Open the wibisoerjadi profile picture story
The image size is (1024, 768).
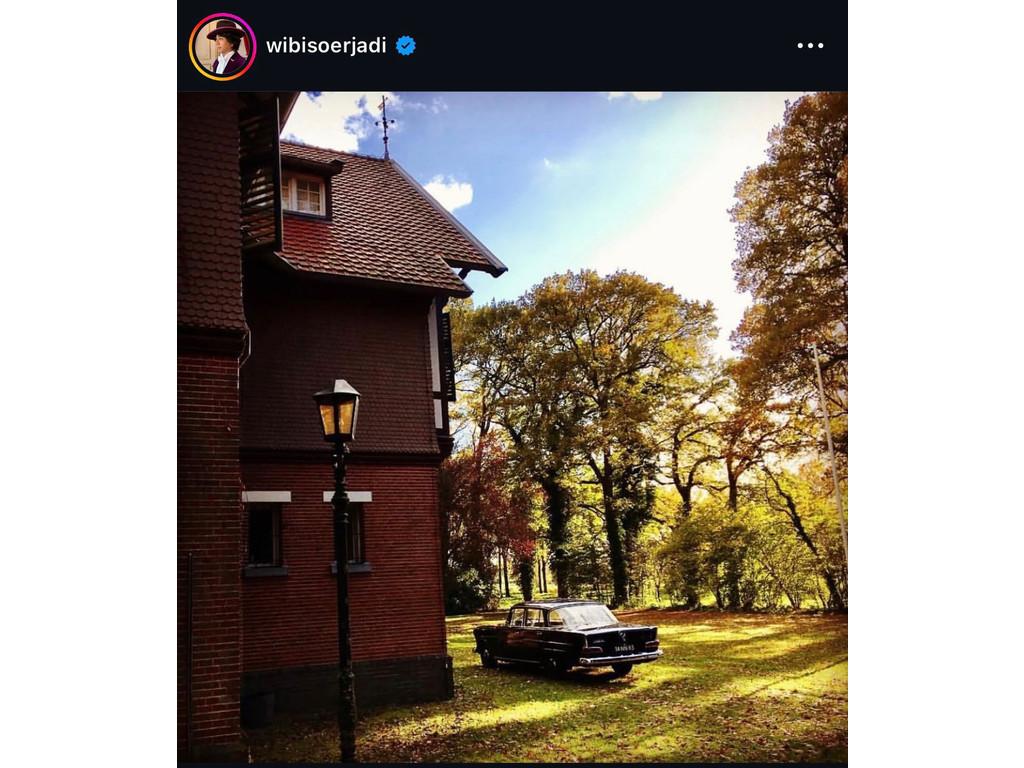pos(222,46)
